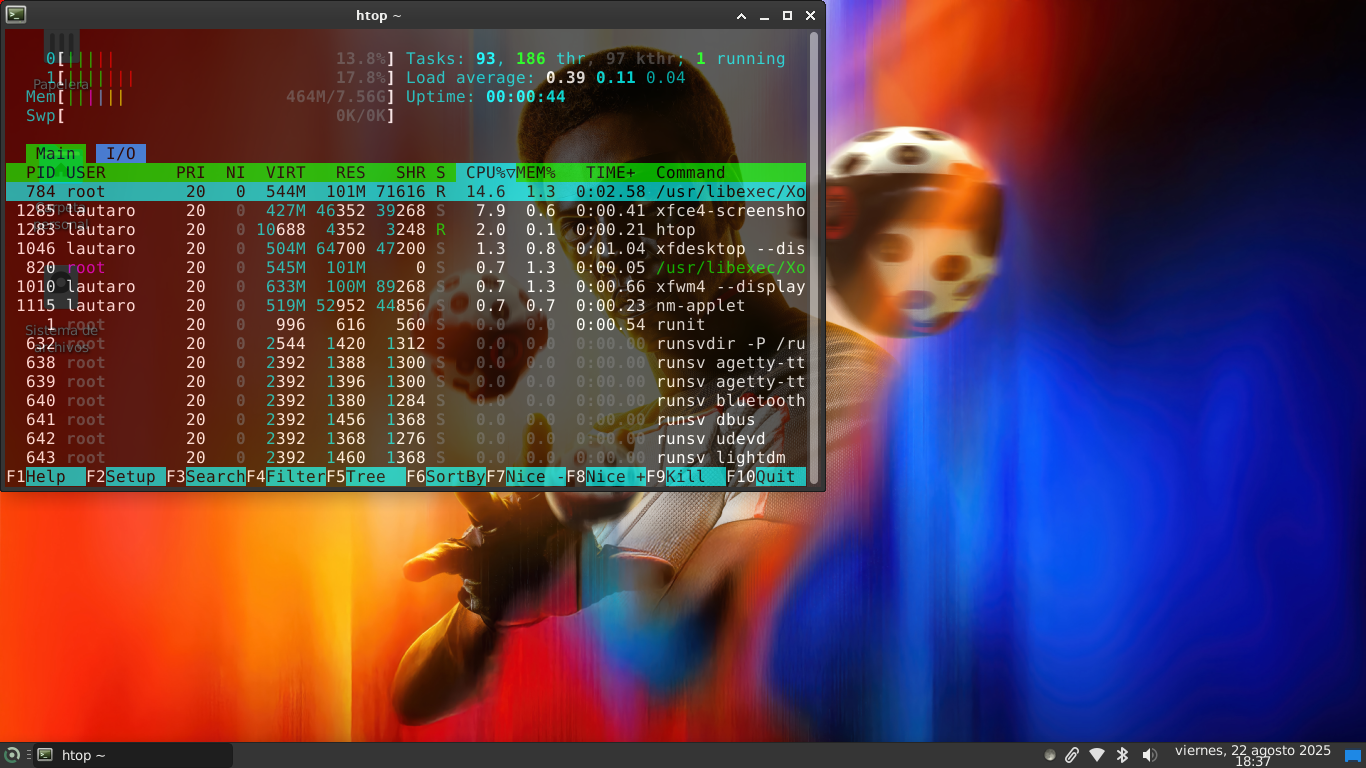The width and height of the screenshot is (1366, 768).
Task: Click the Swp meter showing 0K/0K
Action: 211,116
